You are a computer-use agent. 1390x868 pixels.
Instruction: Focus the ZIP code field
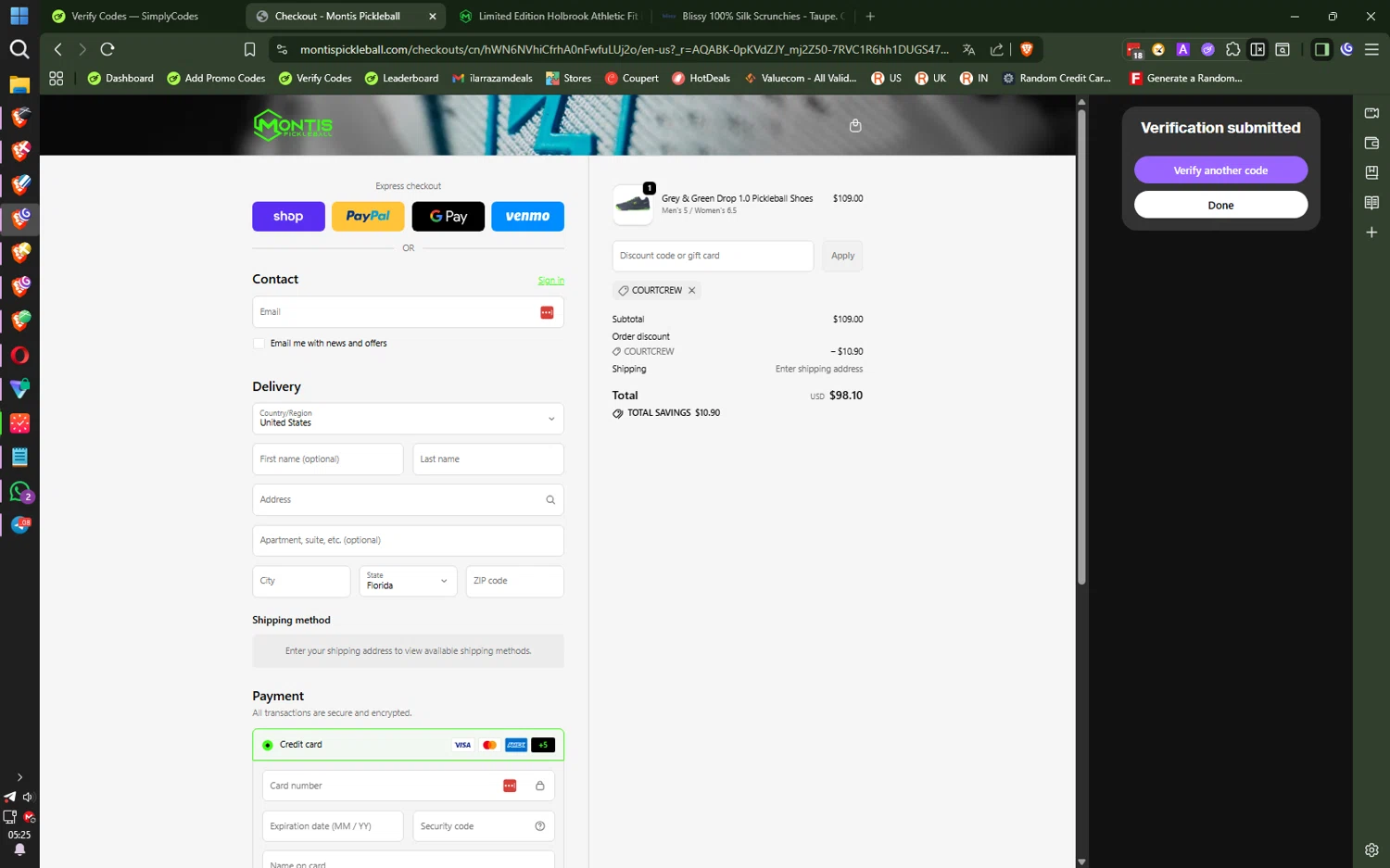tap(515, 581)
